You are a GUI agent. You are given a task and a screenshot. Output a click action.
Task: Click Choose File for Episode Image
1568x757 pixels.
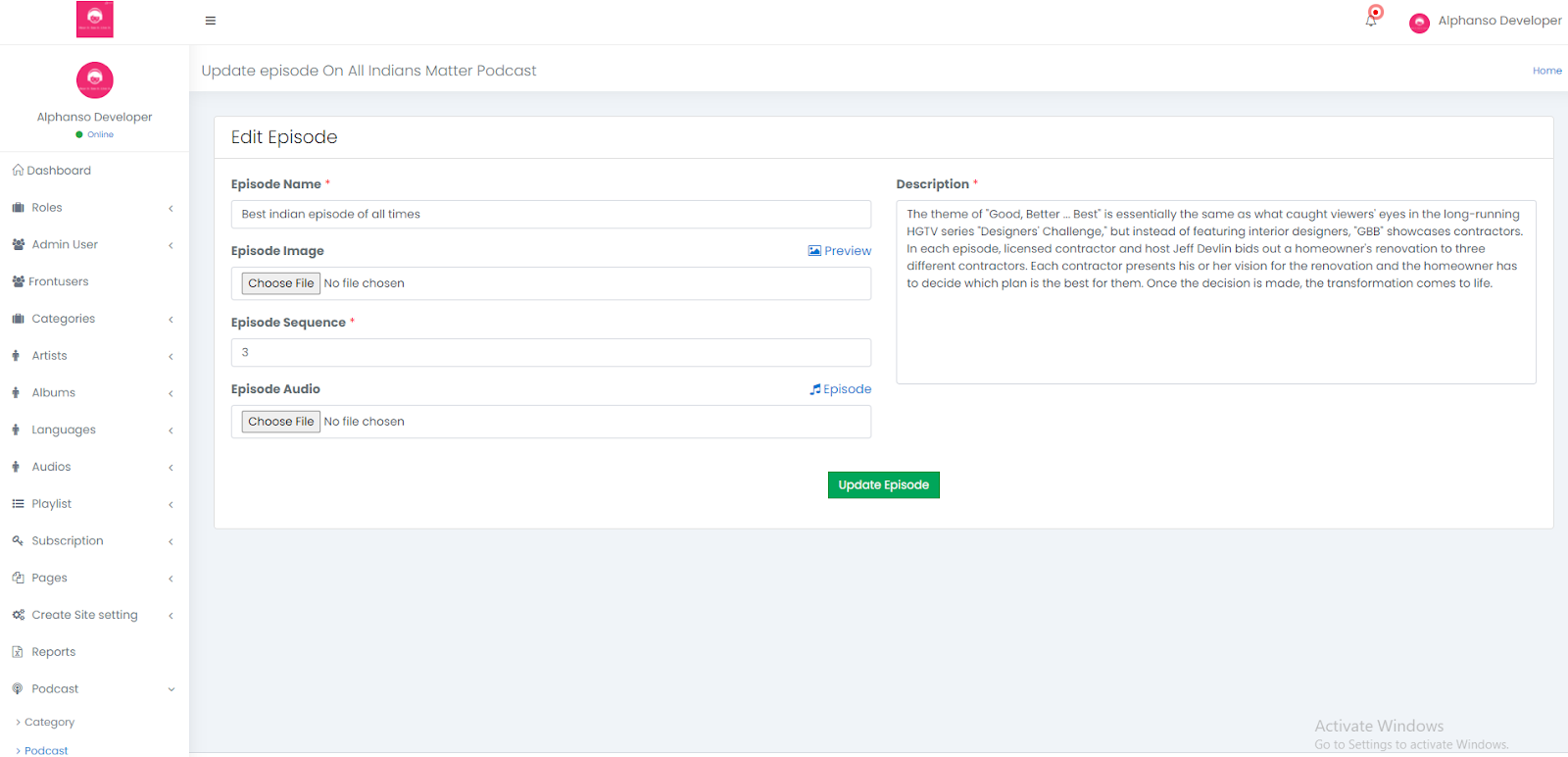click(281, 283)
